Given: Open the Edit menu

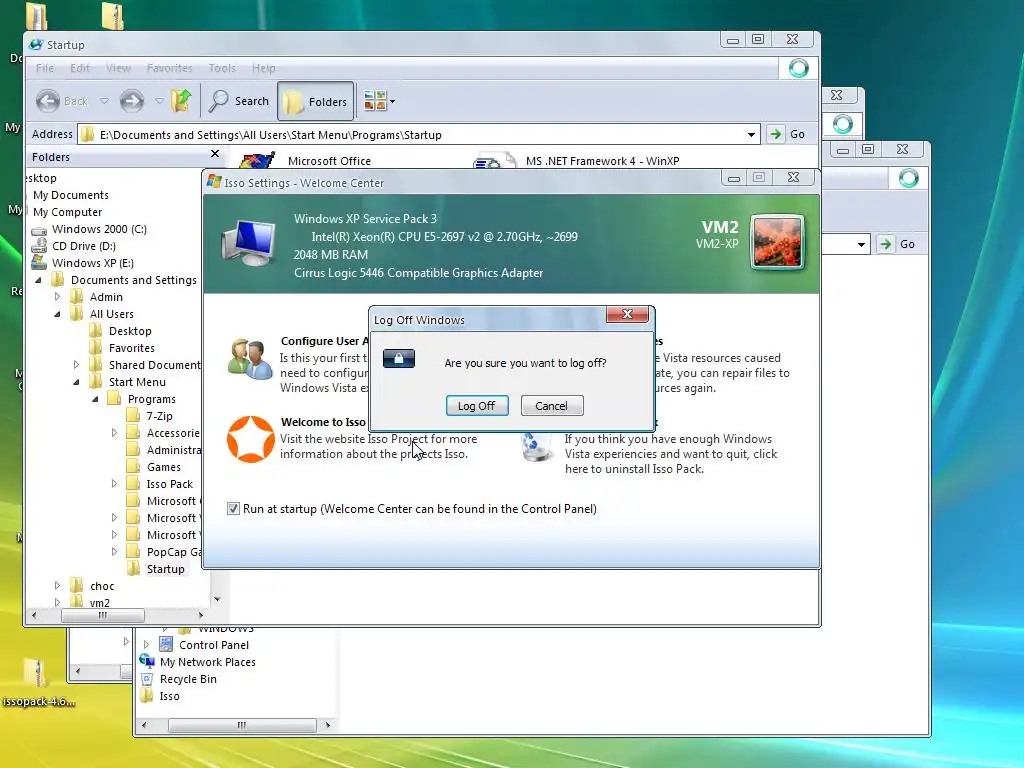Looking at the screenshot, I should [80, 68].
